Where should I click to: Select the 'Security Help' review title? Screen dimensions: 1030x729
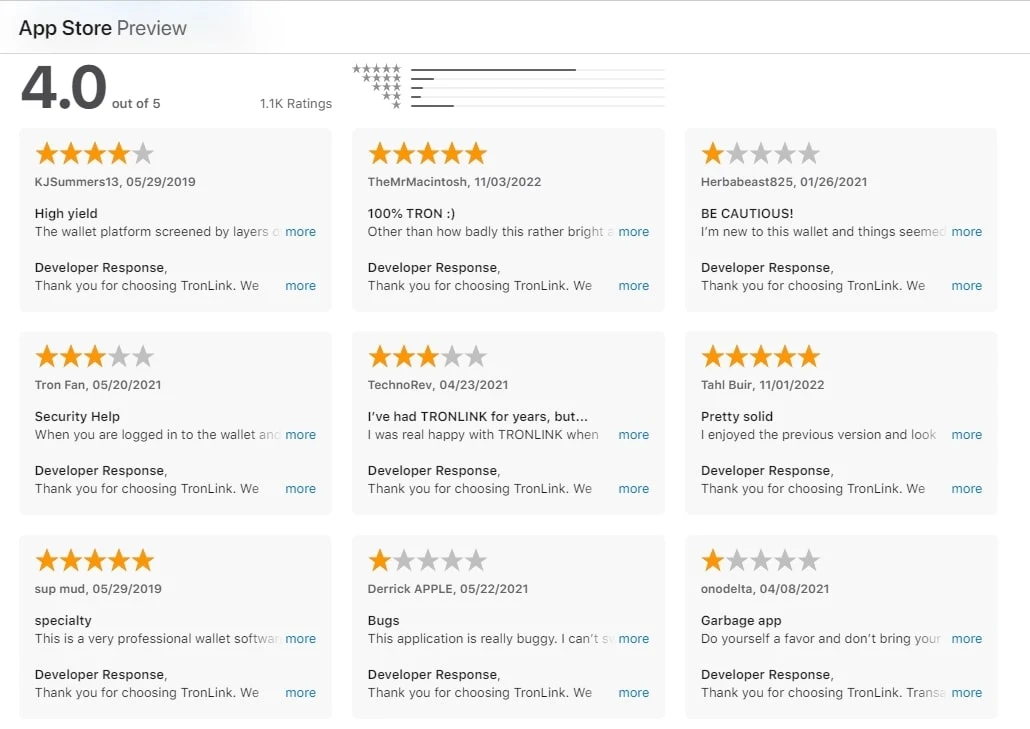pyautogui.click(x=77, y=416)
